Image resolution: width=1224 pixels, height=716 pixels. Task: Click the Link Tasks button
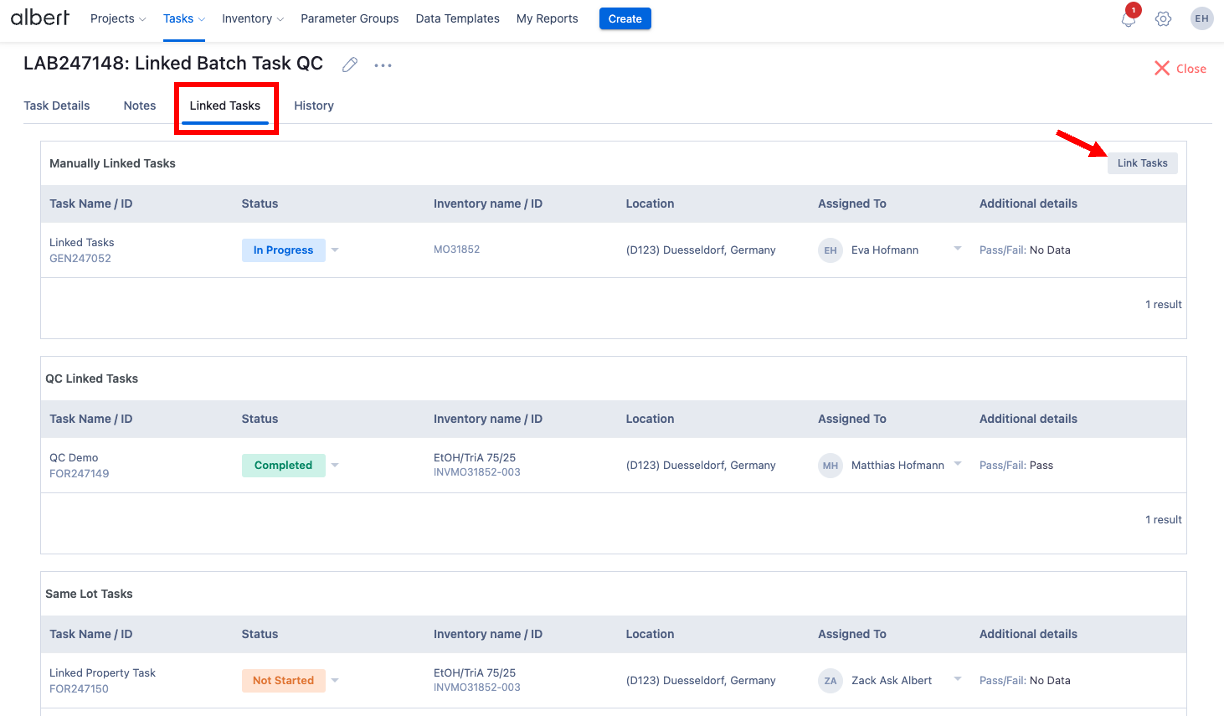pyautogui.click(x=1142, y=163)
